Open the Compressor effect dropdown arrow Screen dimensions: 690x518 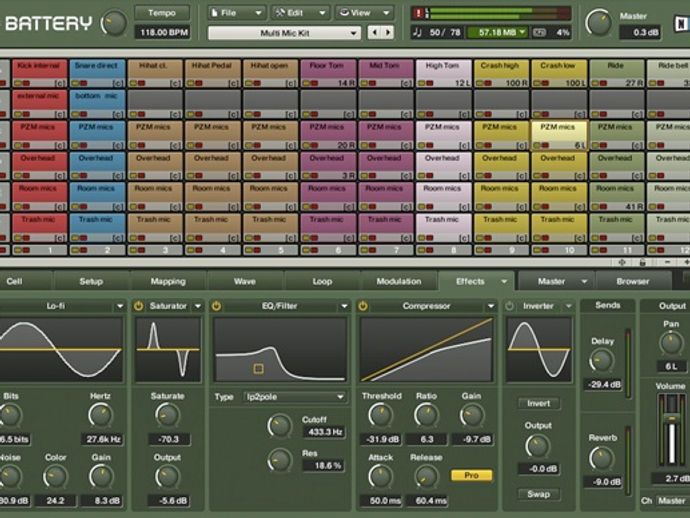pos(491,306)
